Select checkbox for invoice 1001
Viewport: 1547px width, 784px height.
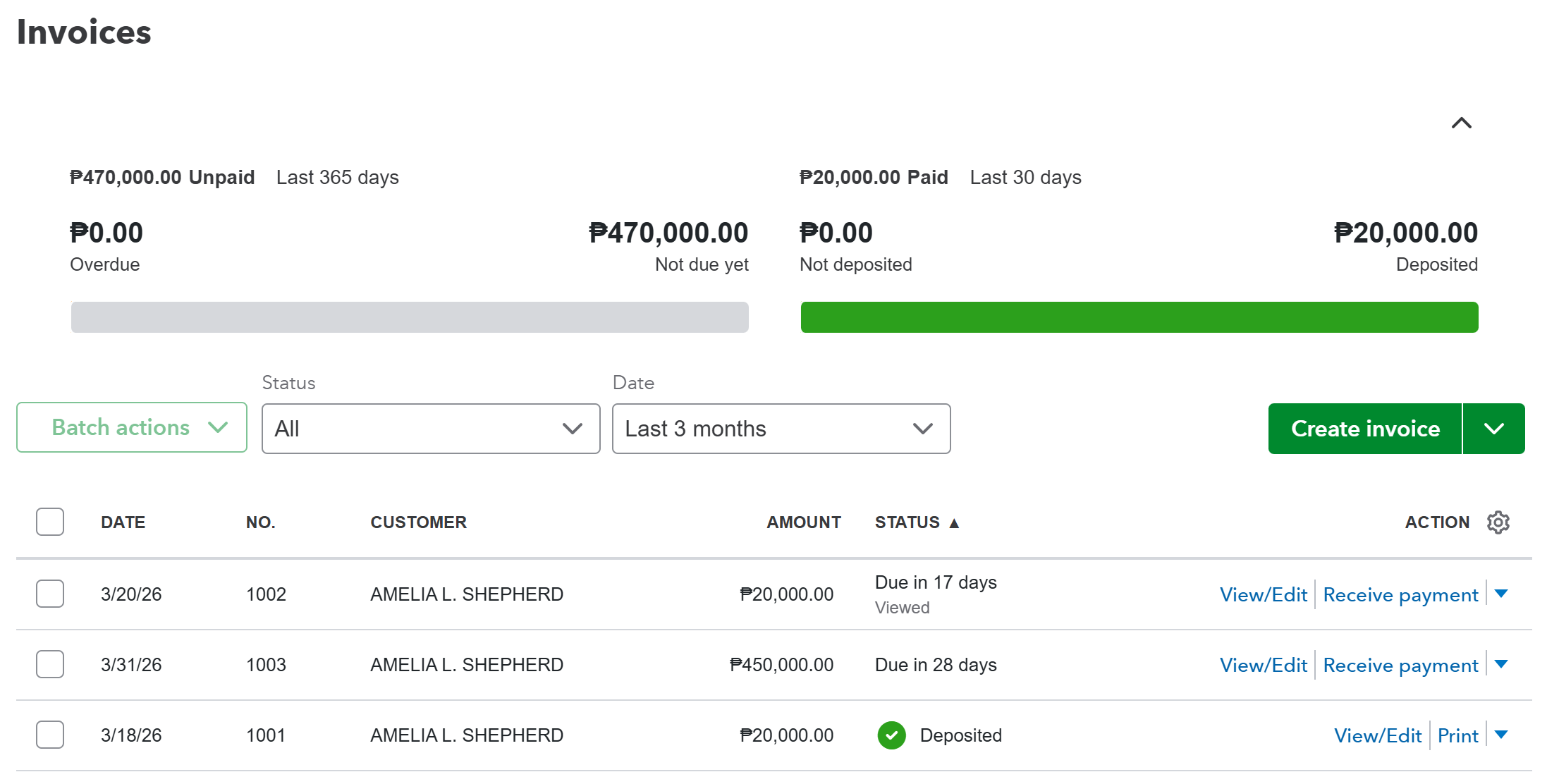coord(50,735)
